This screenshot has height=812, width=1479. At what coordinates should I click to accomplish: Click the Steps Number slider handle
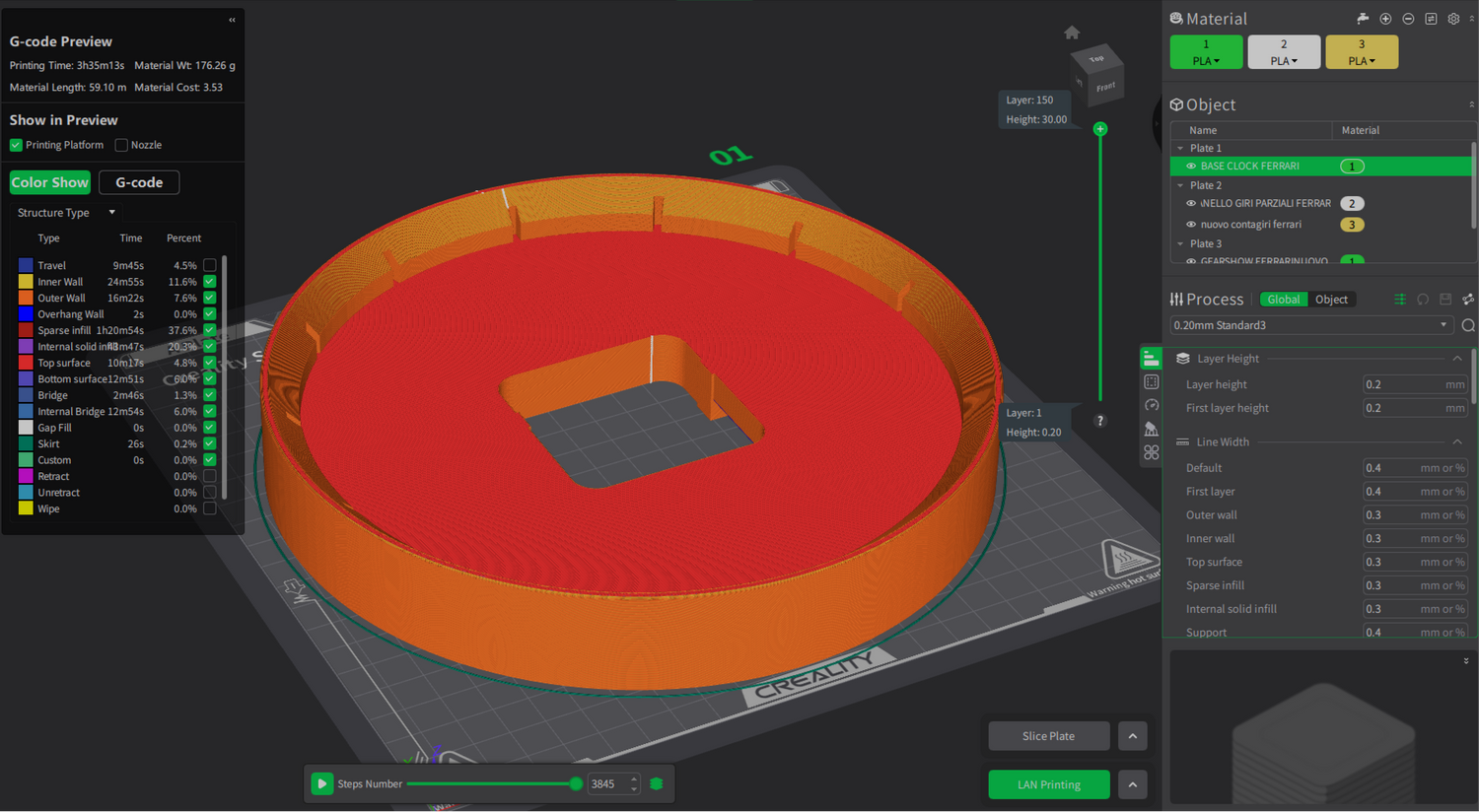point(576,784)
